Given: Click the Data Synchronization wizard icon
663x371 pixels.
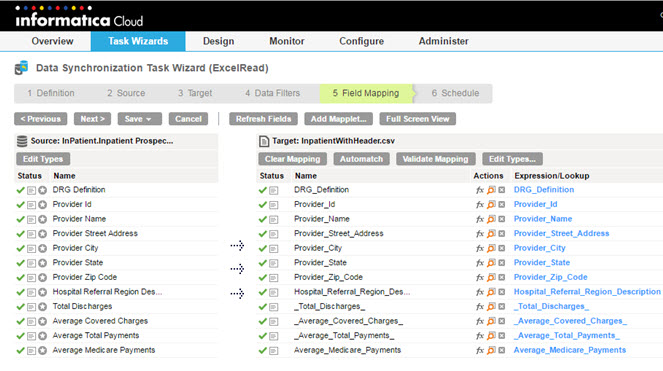Looking at the screenshot, I should pos(21,68).
